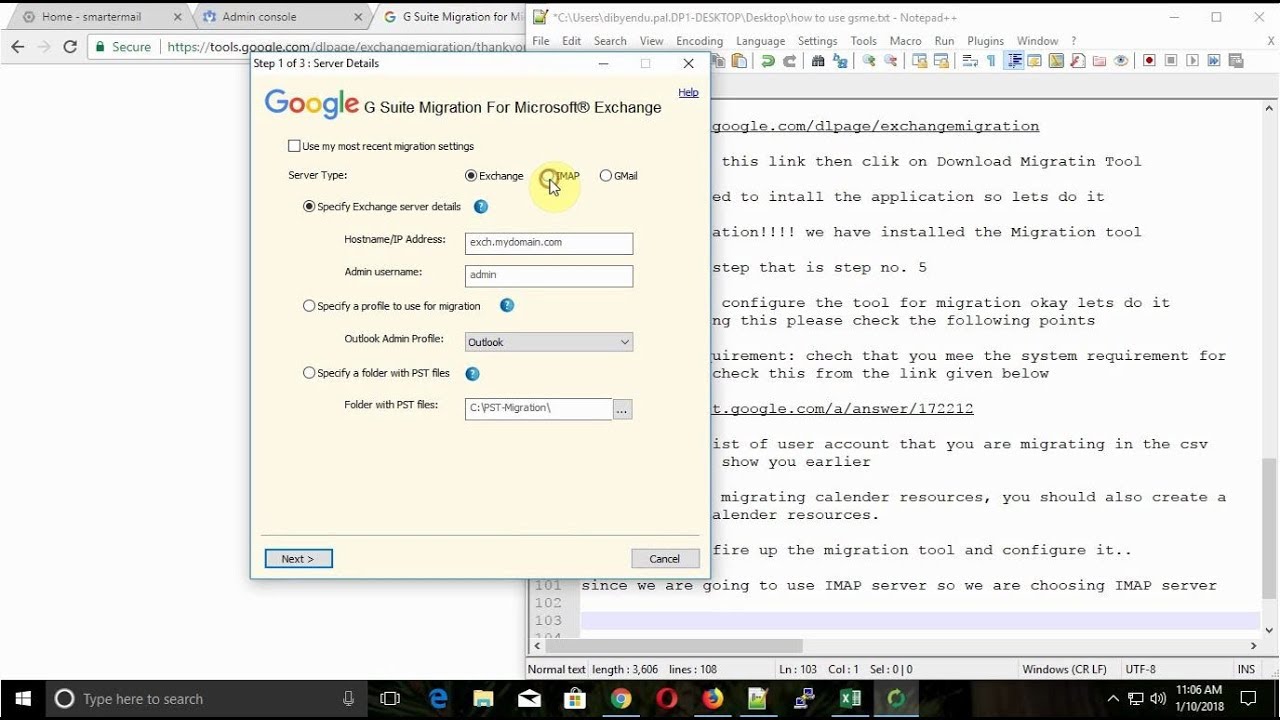Open Notepad++ Tools menu
This screenshot has width=1280, height=720.
click(863, 41)
